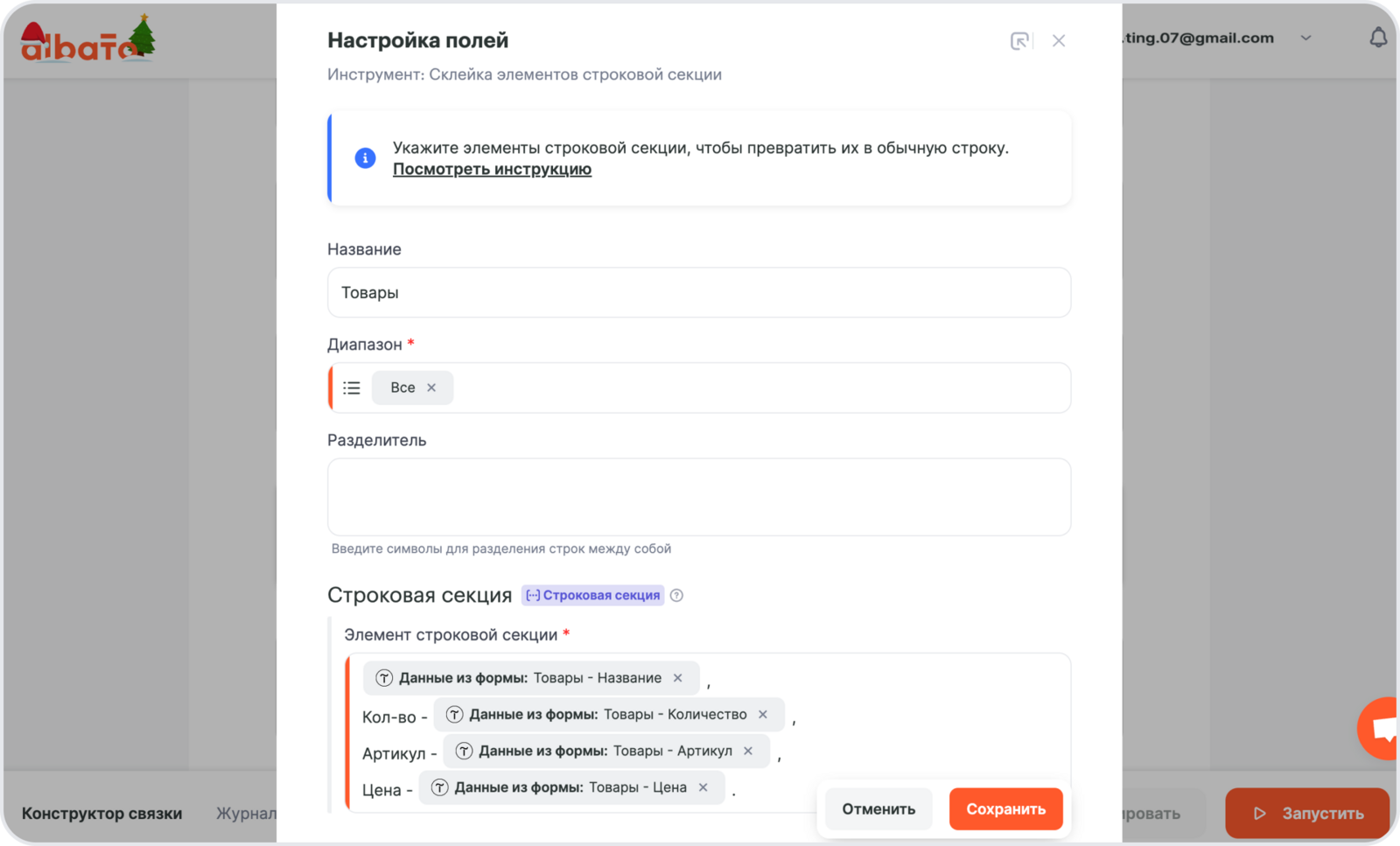Click the collapse window icon in dialog header
1400x846 pixels.
point(1019,41)
